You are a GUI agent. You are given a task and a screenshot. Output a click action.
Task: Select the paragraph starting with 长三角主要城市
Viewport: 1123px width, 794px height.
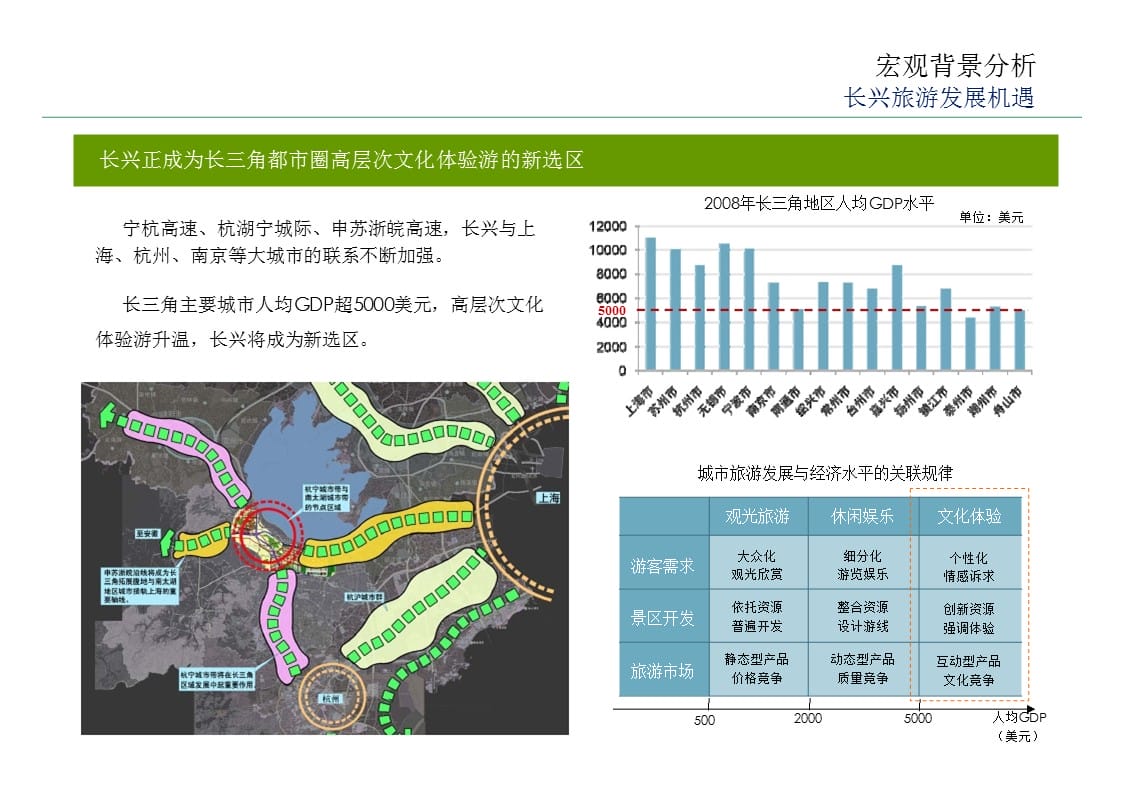pyautogui.click(x=319, y=321)
